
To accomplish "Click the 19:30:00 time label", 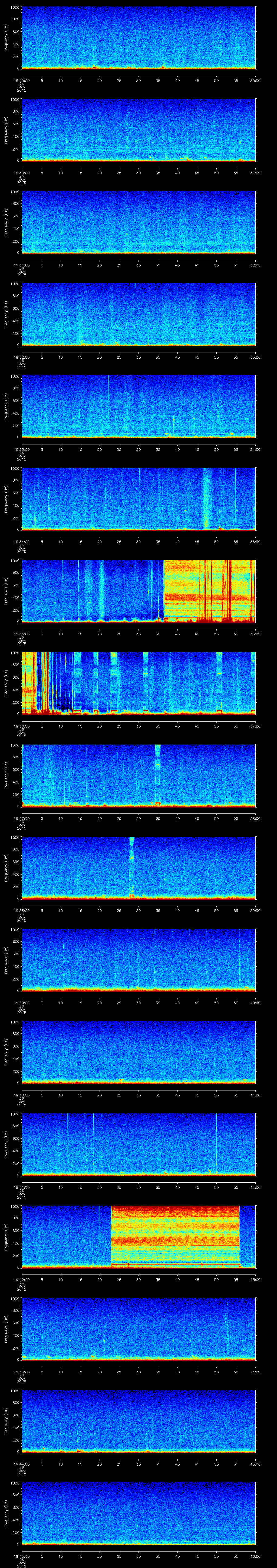I will [21, 173].
